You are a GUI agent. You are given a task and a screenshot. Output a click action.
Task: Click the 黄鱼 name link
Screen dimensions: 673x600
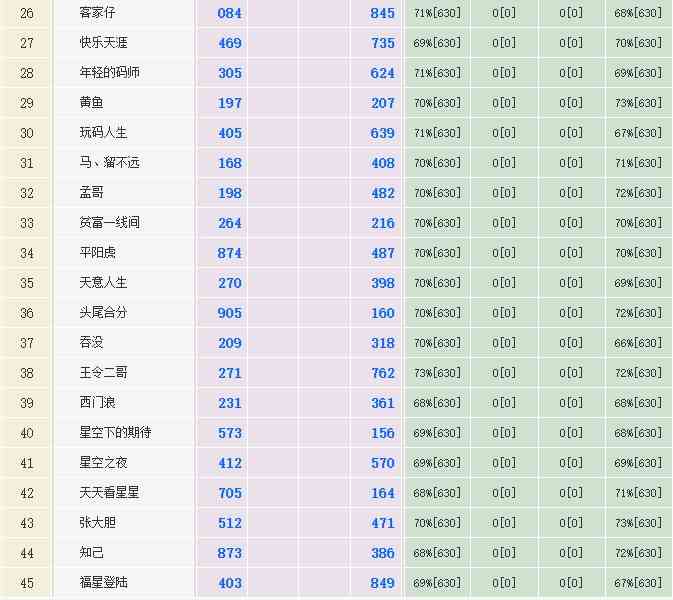coord(91,103)
